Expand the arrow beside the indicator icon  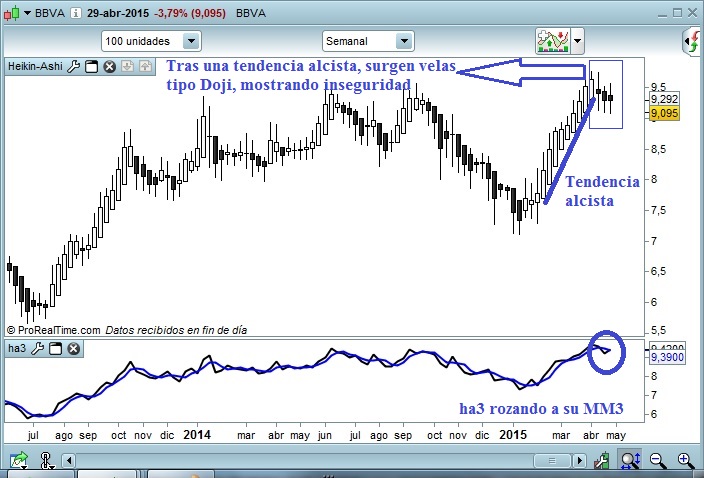pos(577,41)
